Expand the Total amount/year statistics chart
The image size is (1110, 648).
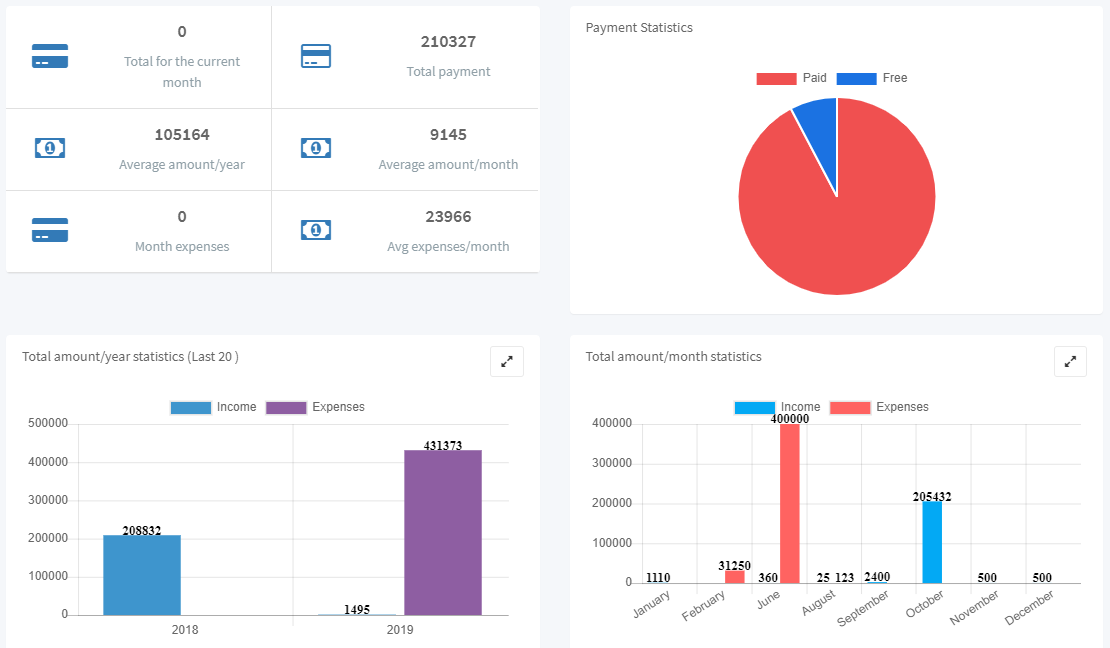click(x=507, y=362)
